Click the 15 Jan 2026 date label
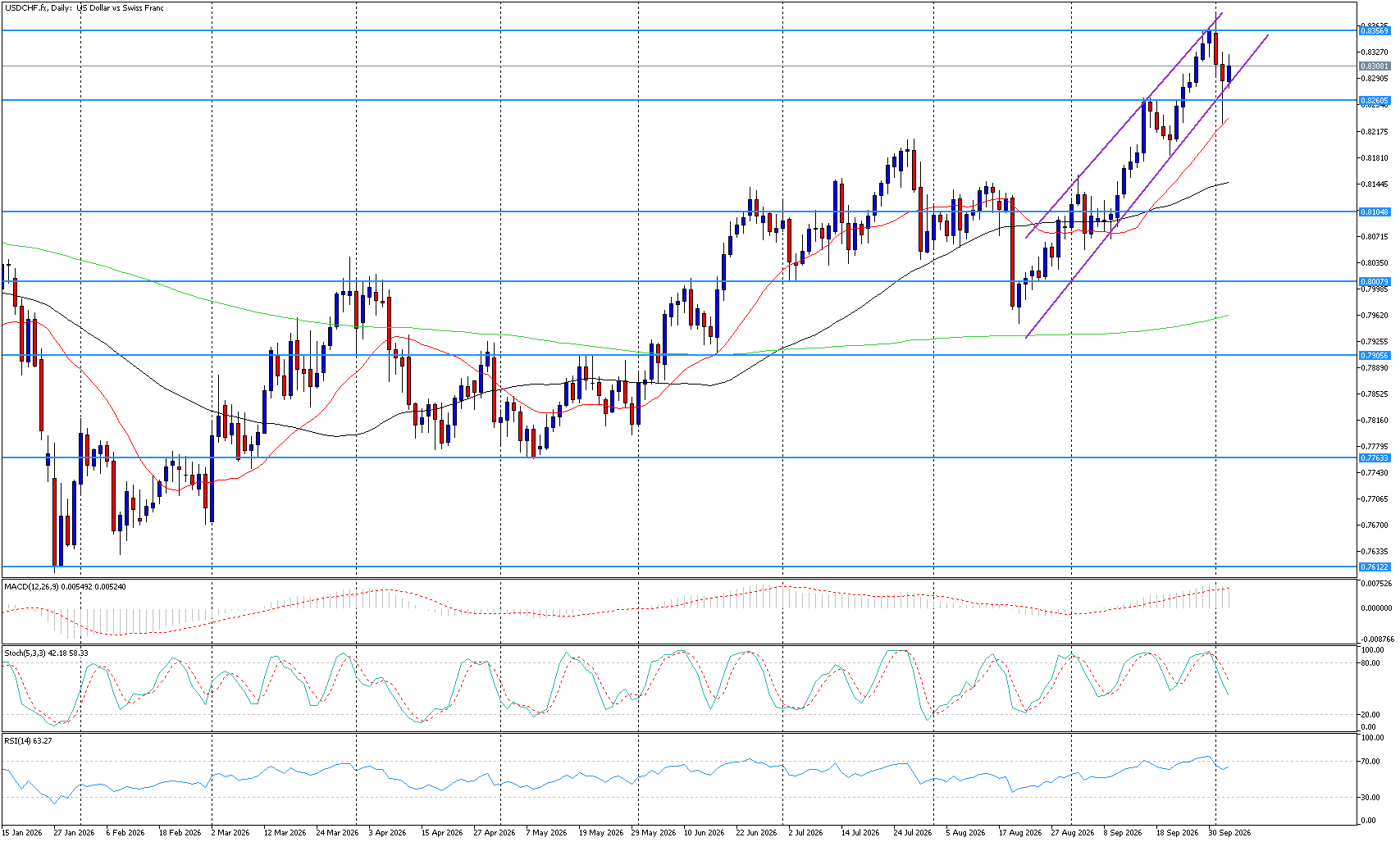The width and height of the screenshot is (1400, 842). (22, 832)
